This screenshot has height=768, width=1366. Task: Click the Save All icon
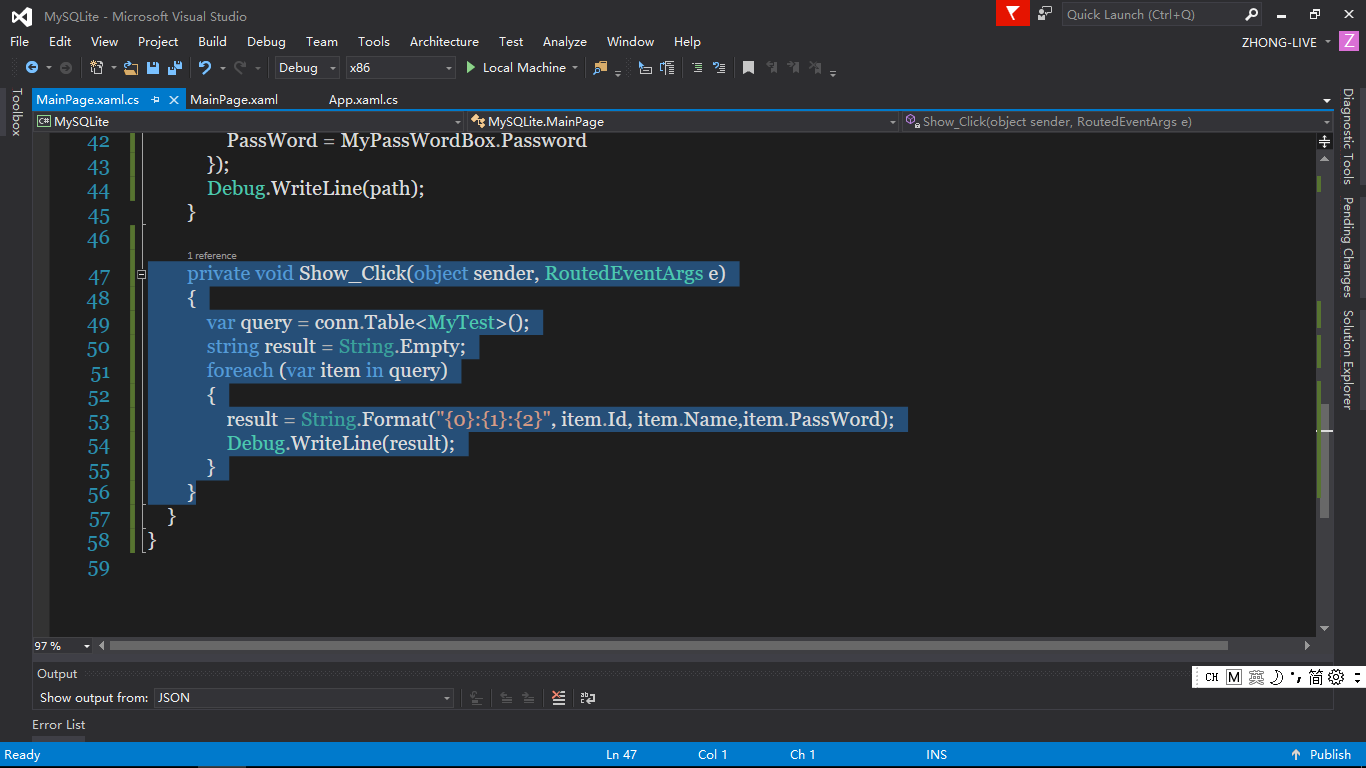point(175,68)
